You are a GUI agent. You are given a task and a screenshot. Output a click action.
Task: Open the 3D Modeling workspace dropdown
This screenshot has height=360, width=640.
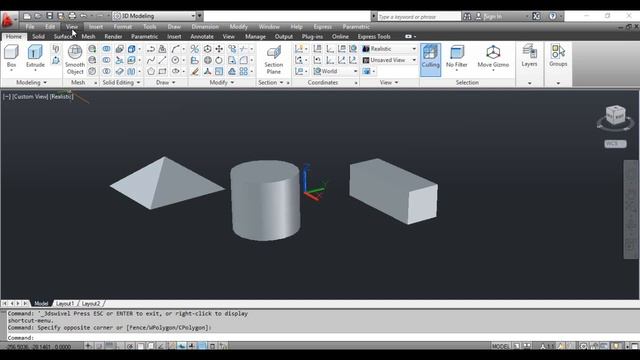155,16
